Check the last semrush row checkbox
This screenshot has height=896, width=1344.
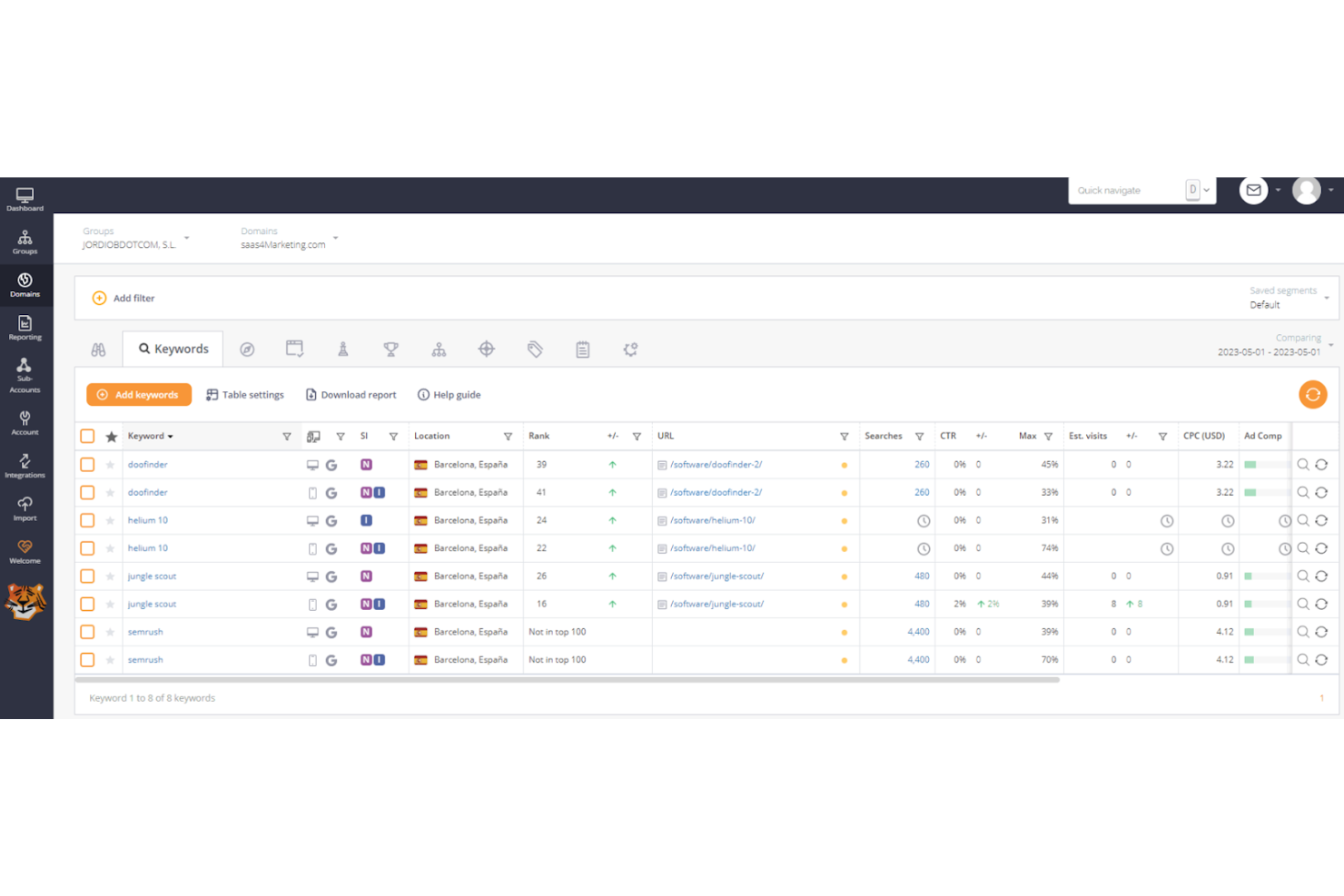click(87, 660)
